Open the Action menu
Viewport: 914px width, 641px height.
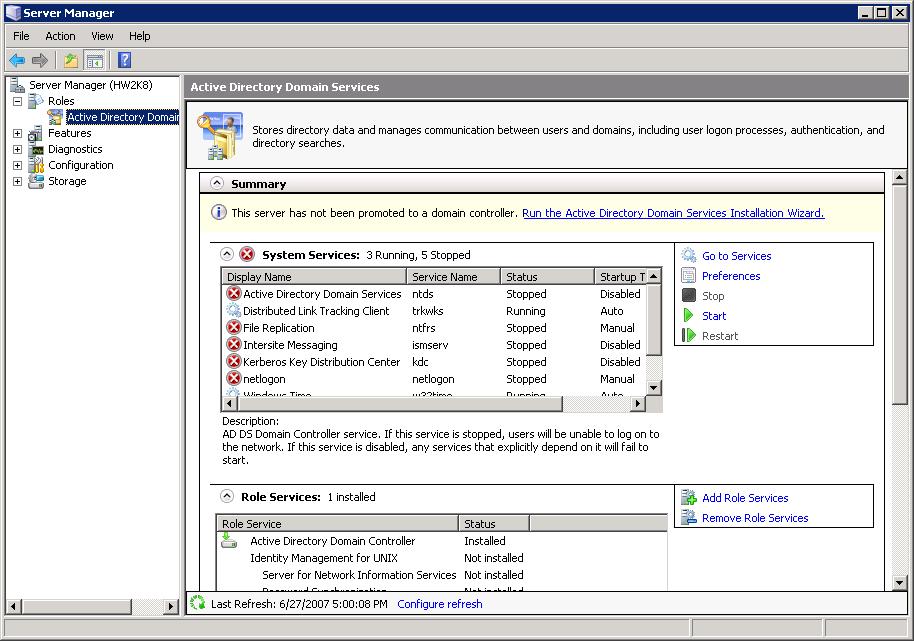click(x=60, y=36)
